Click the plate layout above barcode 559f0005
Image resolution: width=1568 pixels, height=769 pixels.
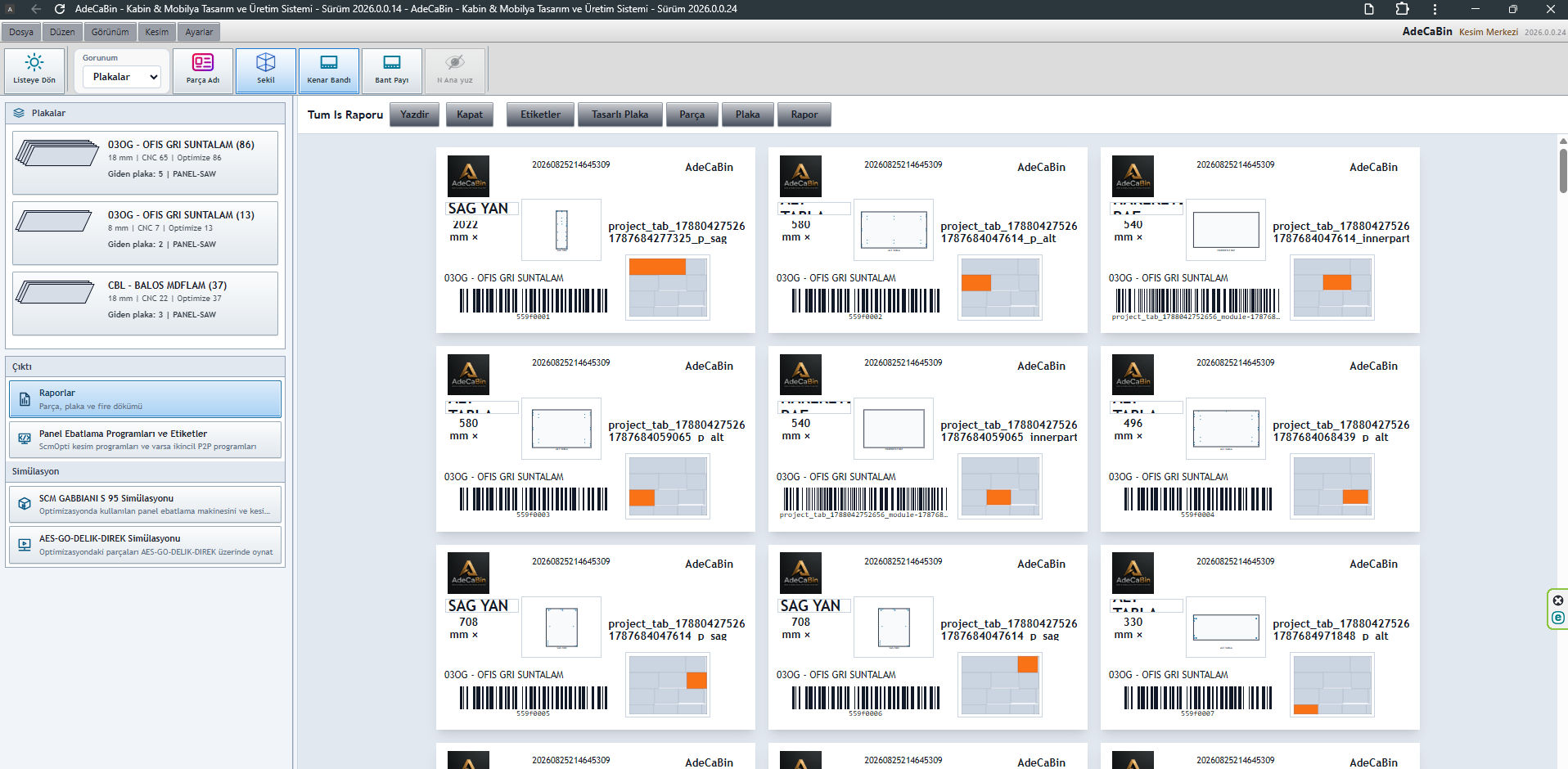pos(668,685)
